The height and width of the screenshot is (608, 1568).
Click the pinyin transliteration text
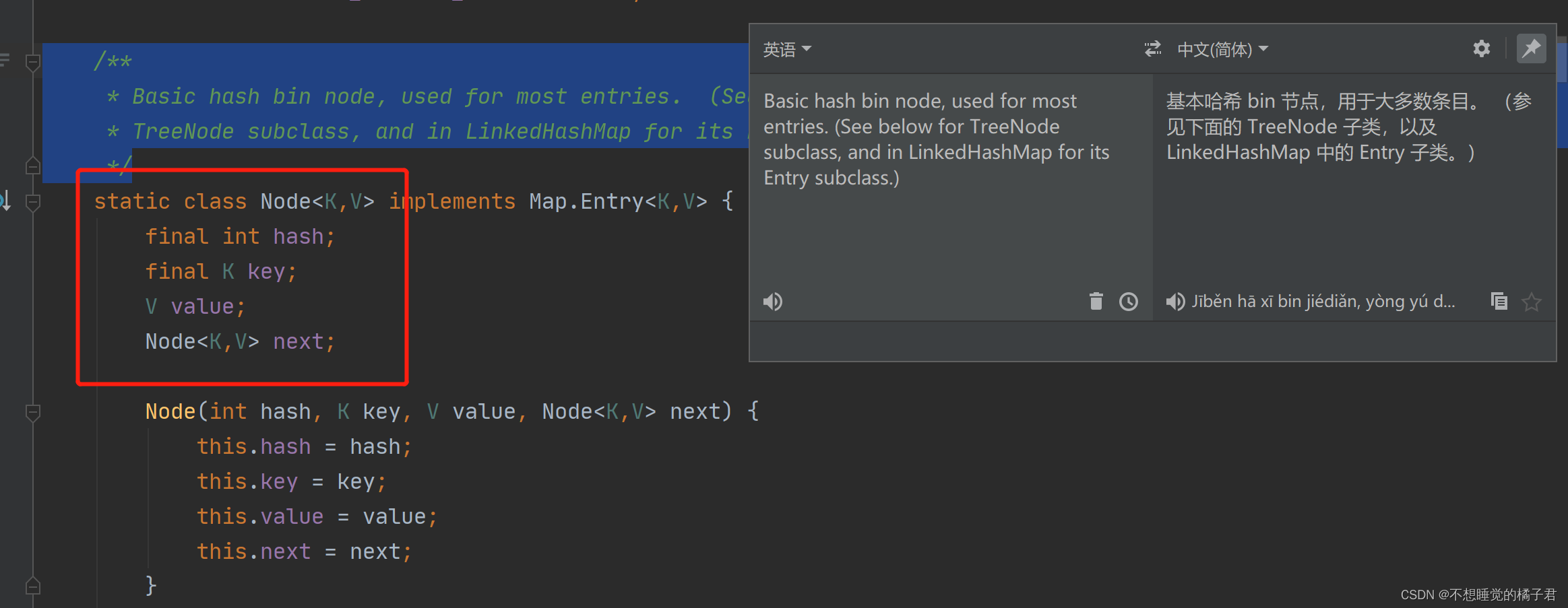(x=1323, y=301)
